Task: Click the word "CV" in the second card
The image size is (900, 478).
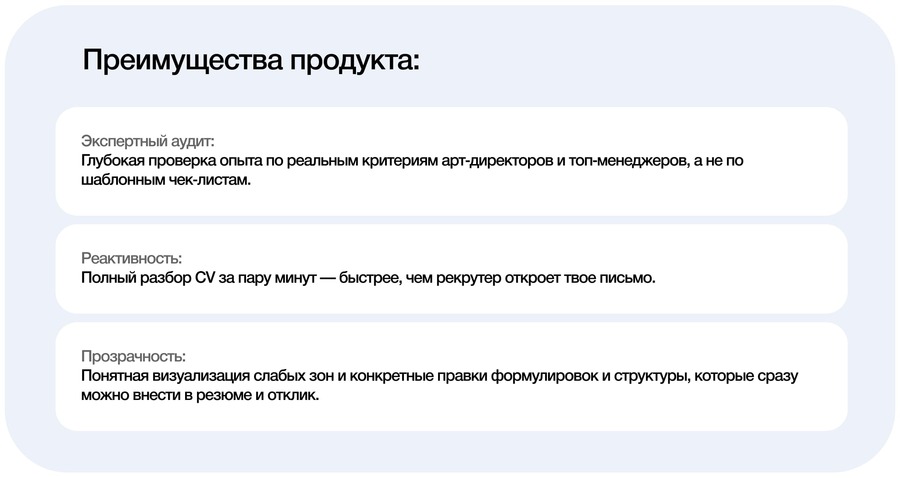Action: coord(205,278)
